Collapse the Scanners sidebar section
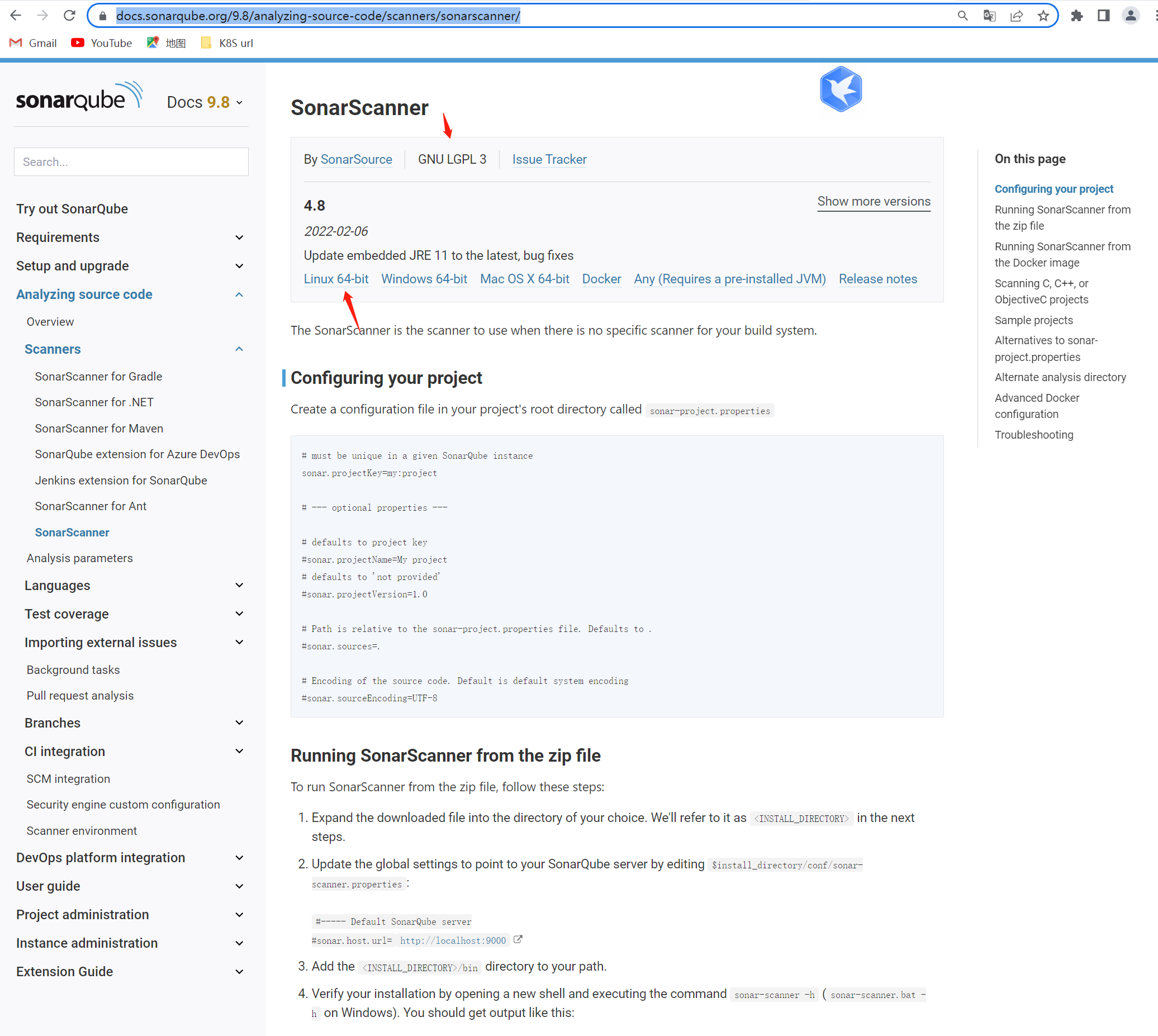1158x1036 pixels. pos(239,349)
